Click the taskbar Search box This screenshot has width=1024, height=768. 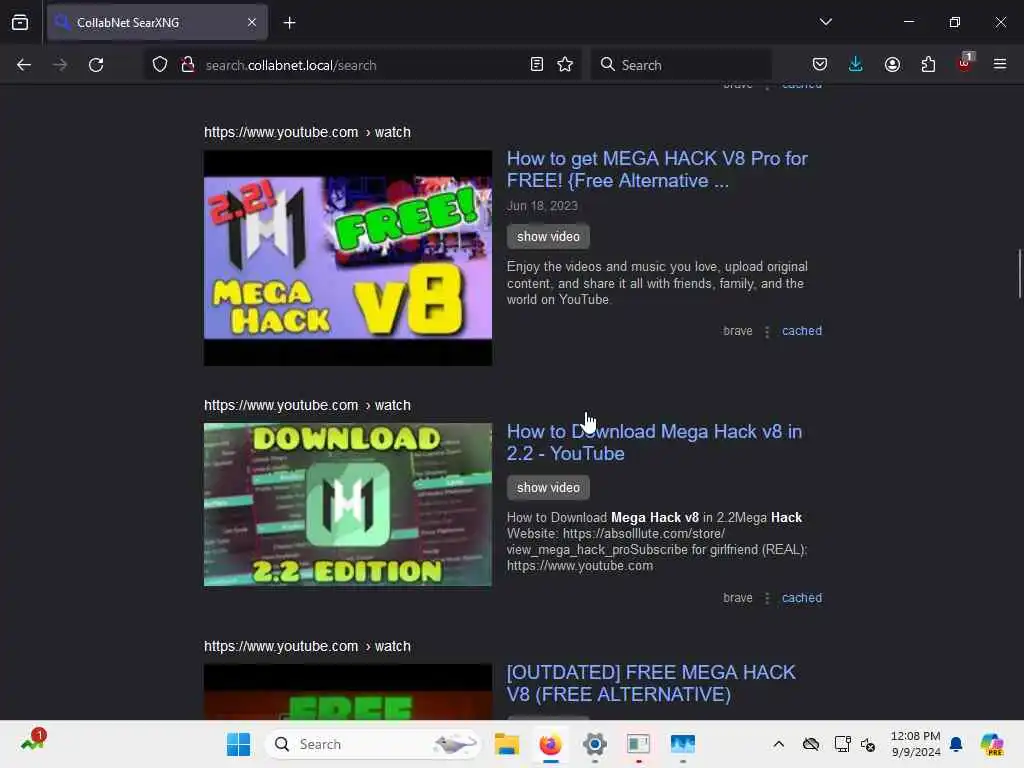point(373,744)
